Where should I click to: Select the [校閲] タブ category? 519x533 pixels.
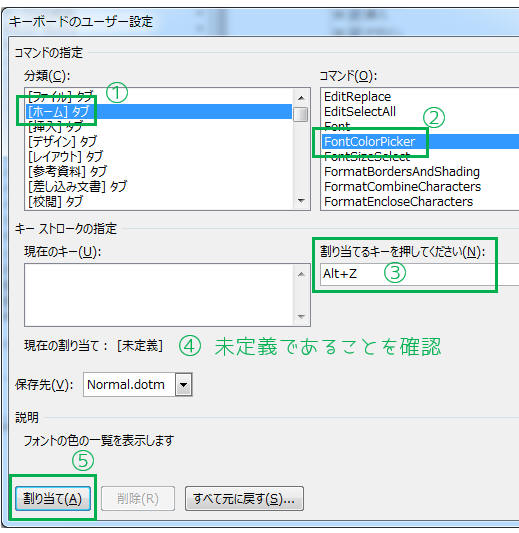tap(158, 201)
